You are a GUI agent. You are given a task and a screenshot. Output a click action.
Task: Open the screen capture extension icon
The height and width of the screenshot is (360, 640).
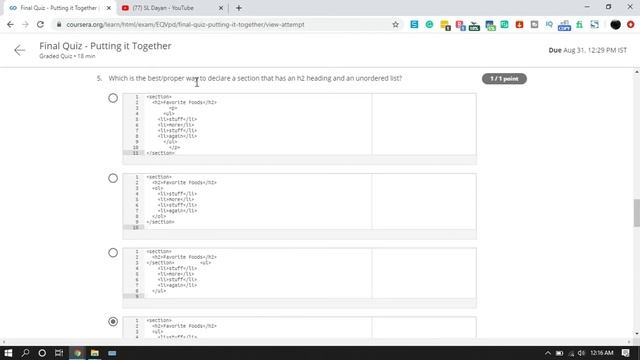pyautogui.click(x=595, y=24)
